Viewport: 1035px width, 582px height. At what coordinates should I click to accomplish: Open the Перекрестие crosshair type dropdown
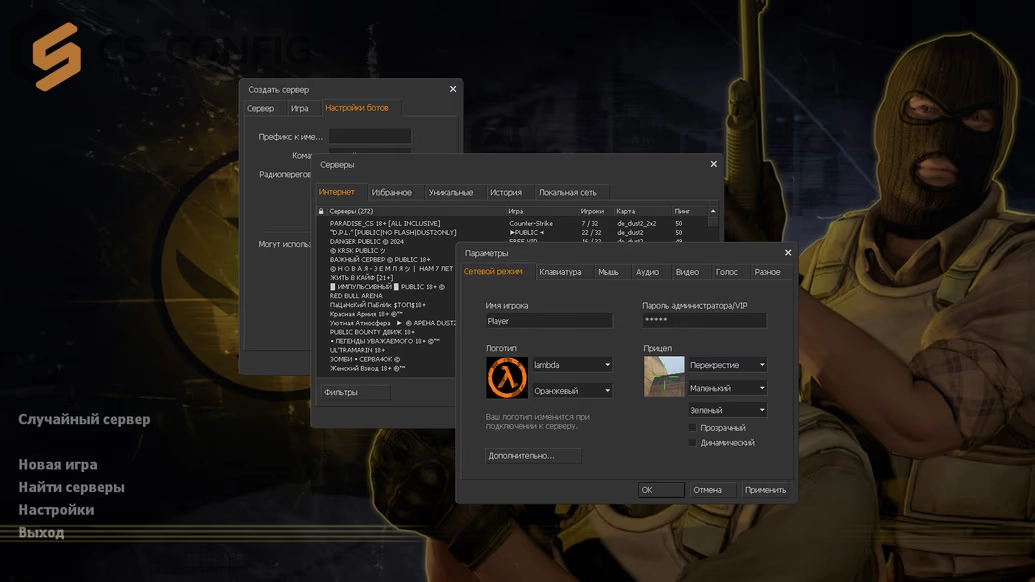tap(727, 365)
